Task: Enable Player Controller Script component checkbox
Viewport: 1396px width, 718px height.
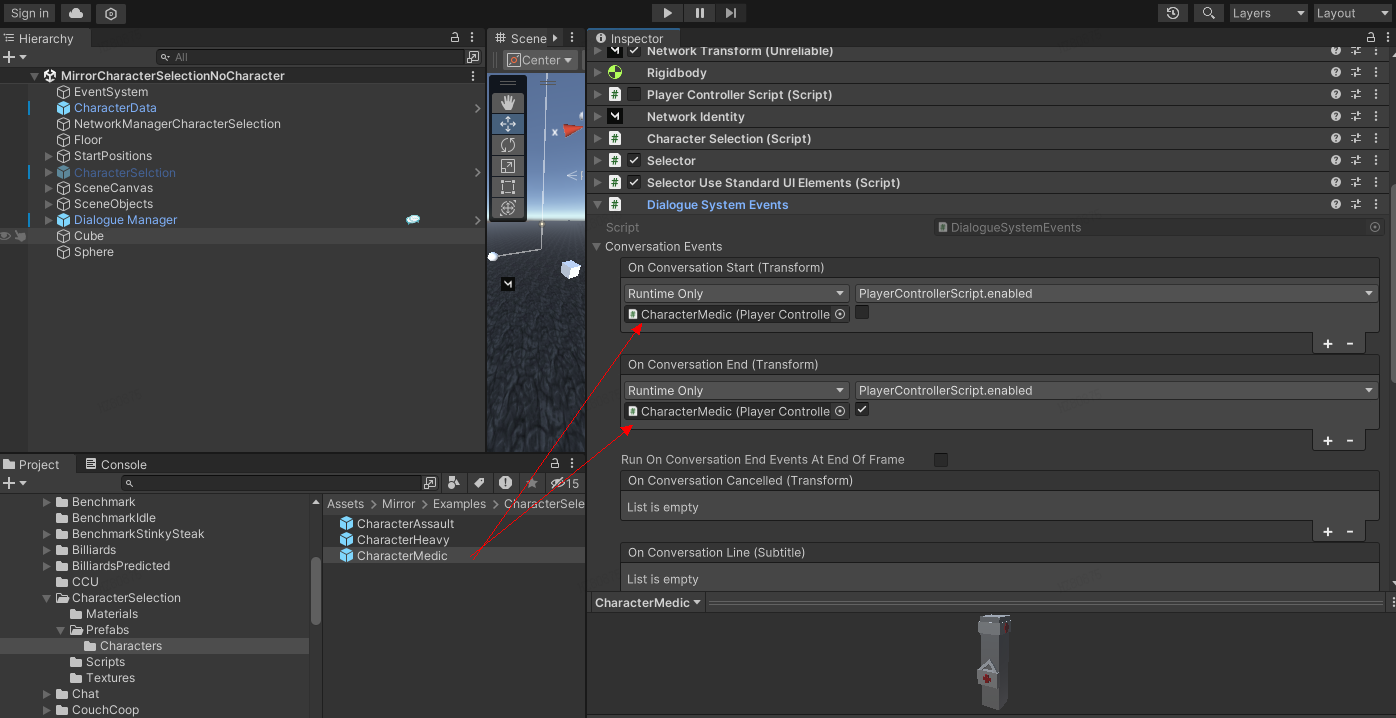Action: click(x=634, y=95)
